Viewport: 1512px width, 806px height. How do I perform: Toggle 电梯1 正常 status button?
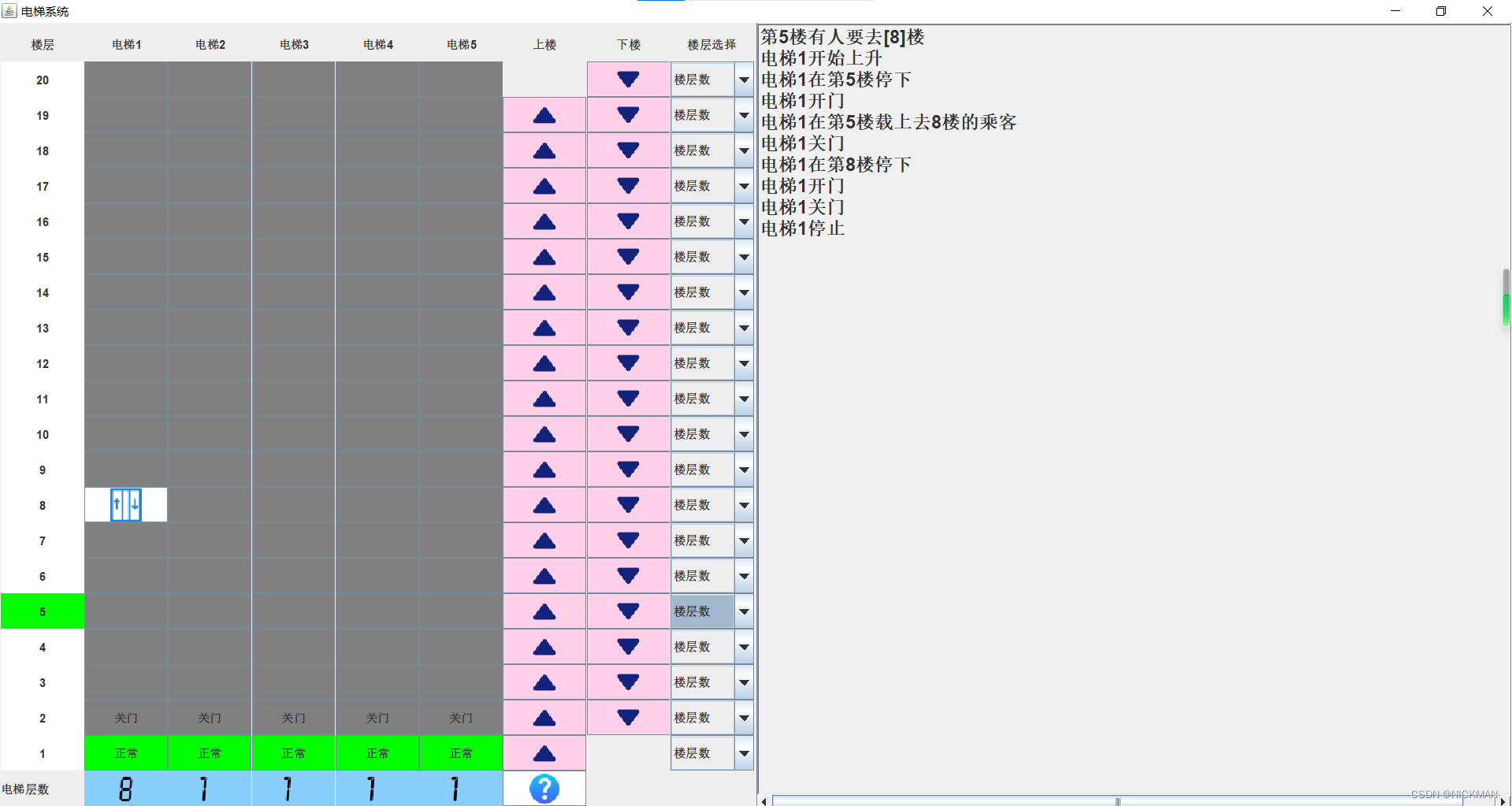pos(126,753)
